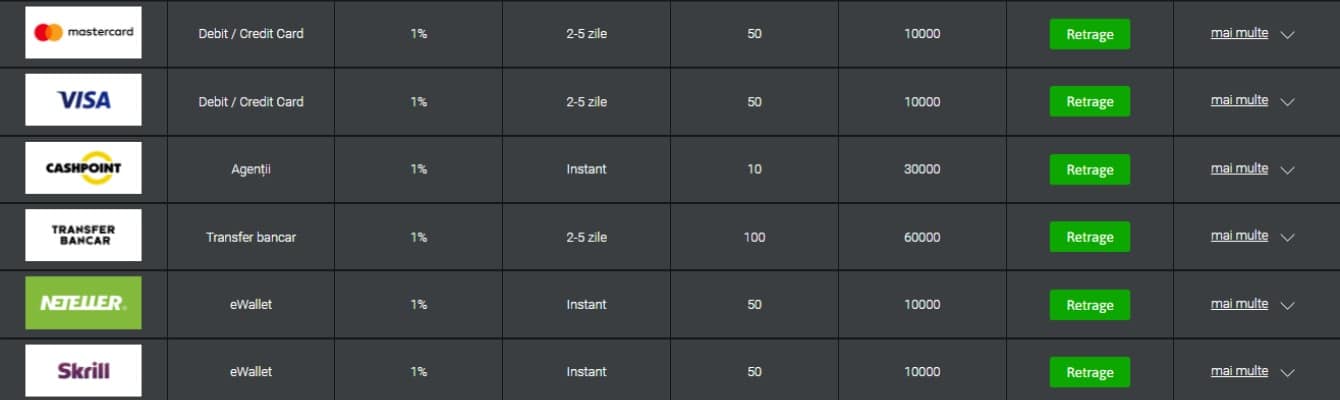This screenshot has height=400, width=1340.
Task: Pick the Skrill logo
Action: (x=83, y=371)
